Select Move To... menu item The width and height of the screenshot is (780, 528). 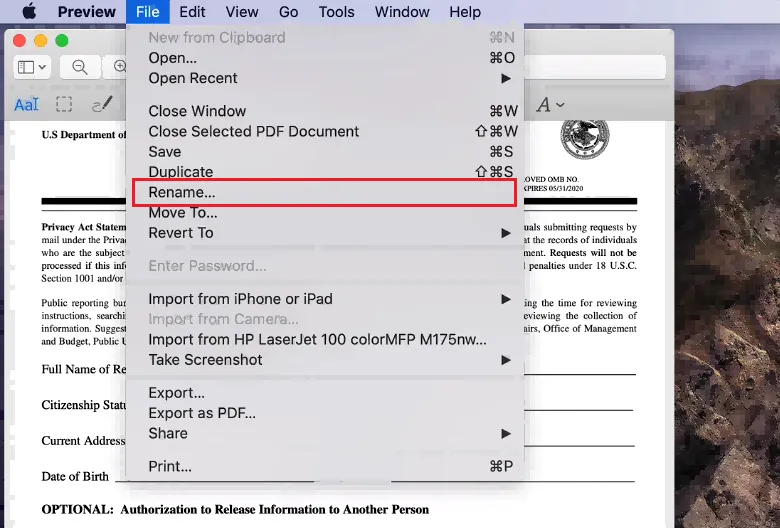pos(325,212)
